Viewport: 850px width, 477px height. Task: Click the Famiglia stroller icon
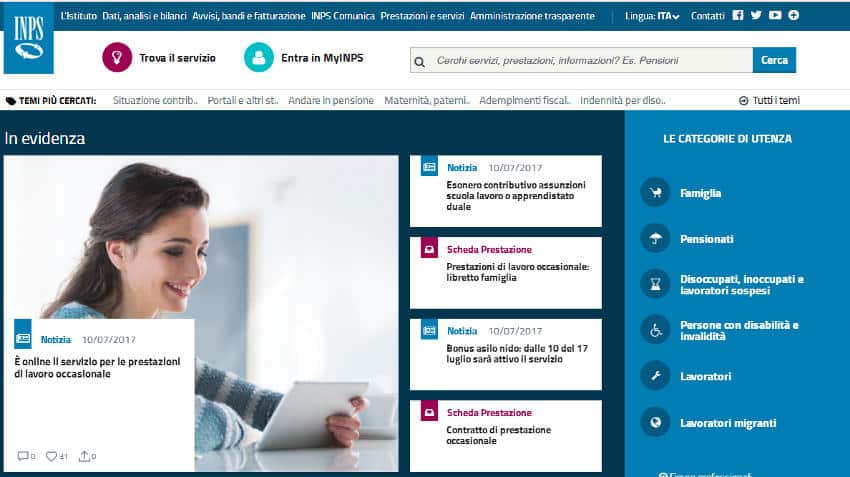(x=655, y=192)
